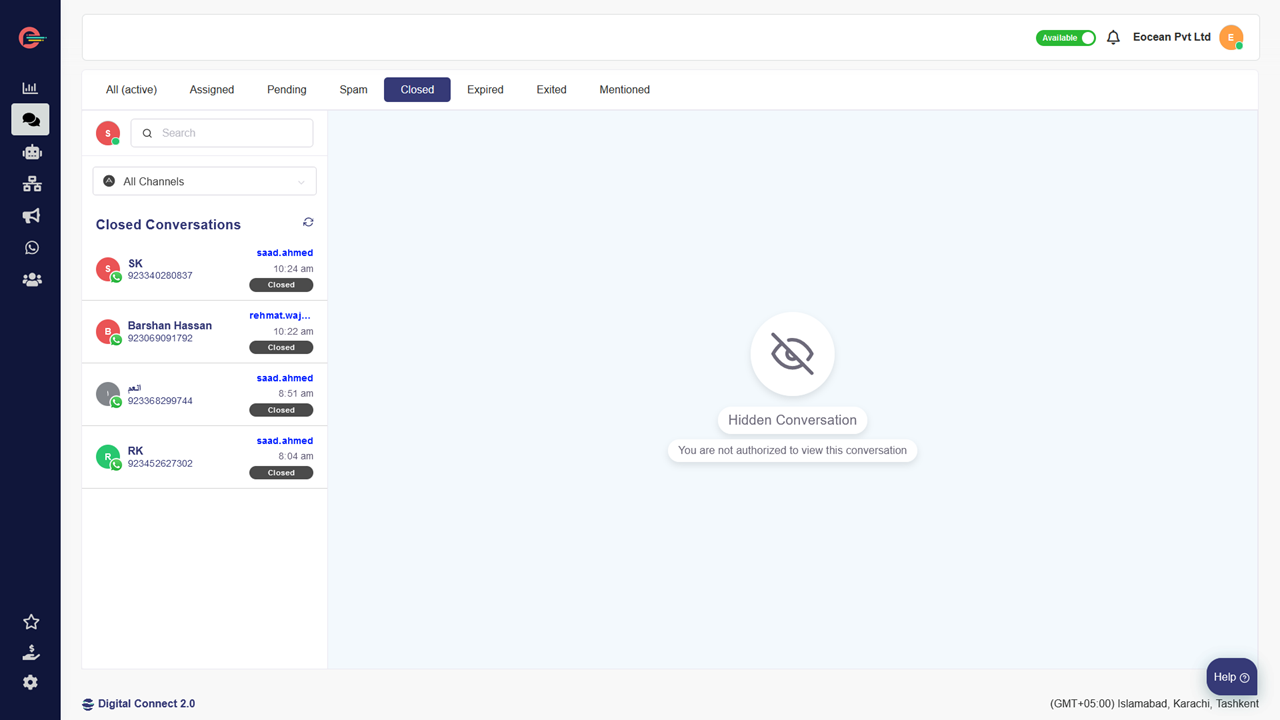
Task: Switch to the Mentioned tab
Action: tap(624, 90)
